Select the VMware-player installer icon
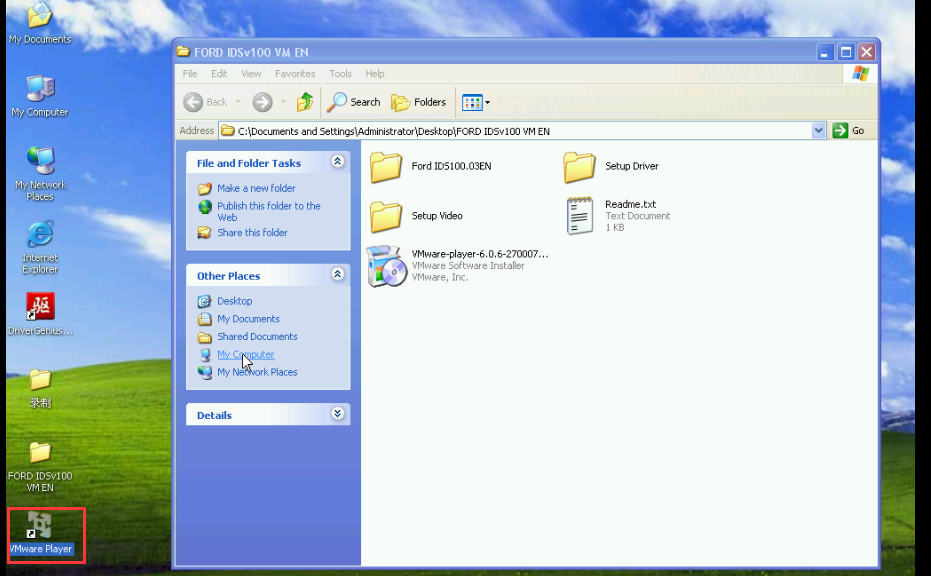 (387, 266)
